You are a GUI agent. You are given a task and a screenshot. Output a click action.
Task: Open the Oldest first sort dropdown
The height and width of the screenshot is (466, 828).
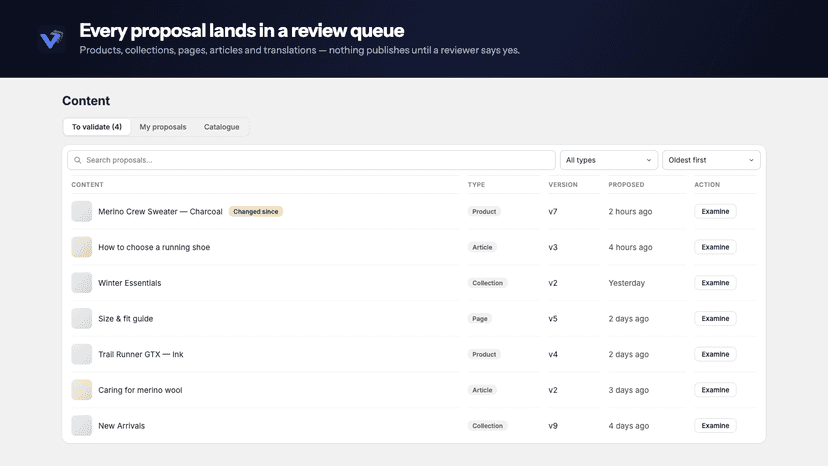(x=711, y=160)
